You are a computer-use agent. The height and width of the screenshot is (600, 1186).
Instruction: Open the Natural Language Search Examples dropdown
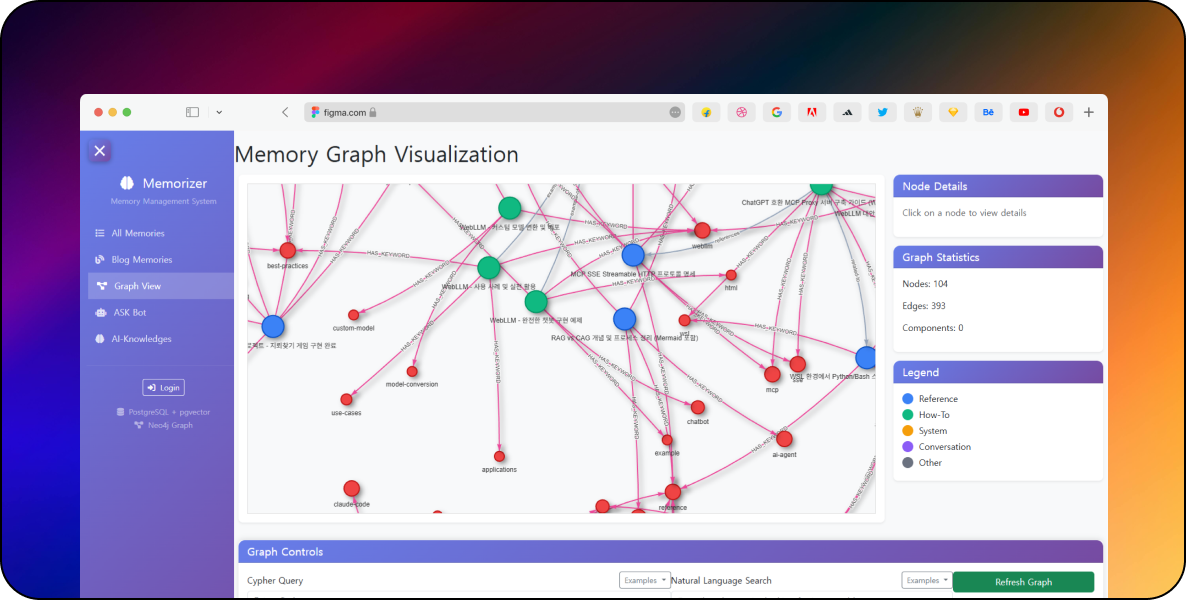tap(926, 580)
